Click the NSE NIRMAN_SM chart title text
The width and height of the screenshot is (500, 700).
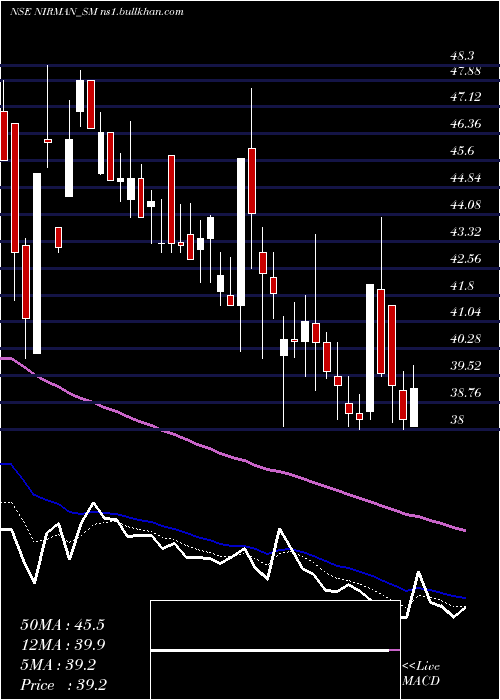tap(96, 12)
